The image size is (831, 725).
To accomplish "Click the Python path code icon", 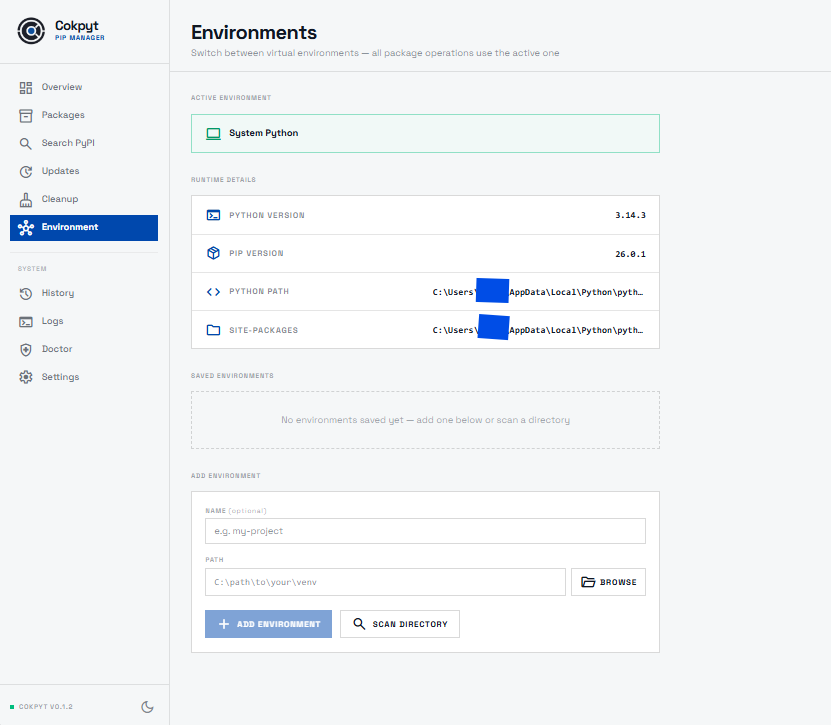I will pyautogui.click(x=214, y=292).
